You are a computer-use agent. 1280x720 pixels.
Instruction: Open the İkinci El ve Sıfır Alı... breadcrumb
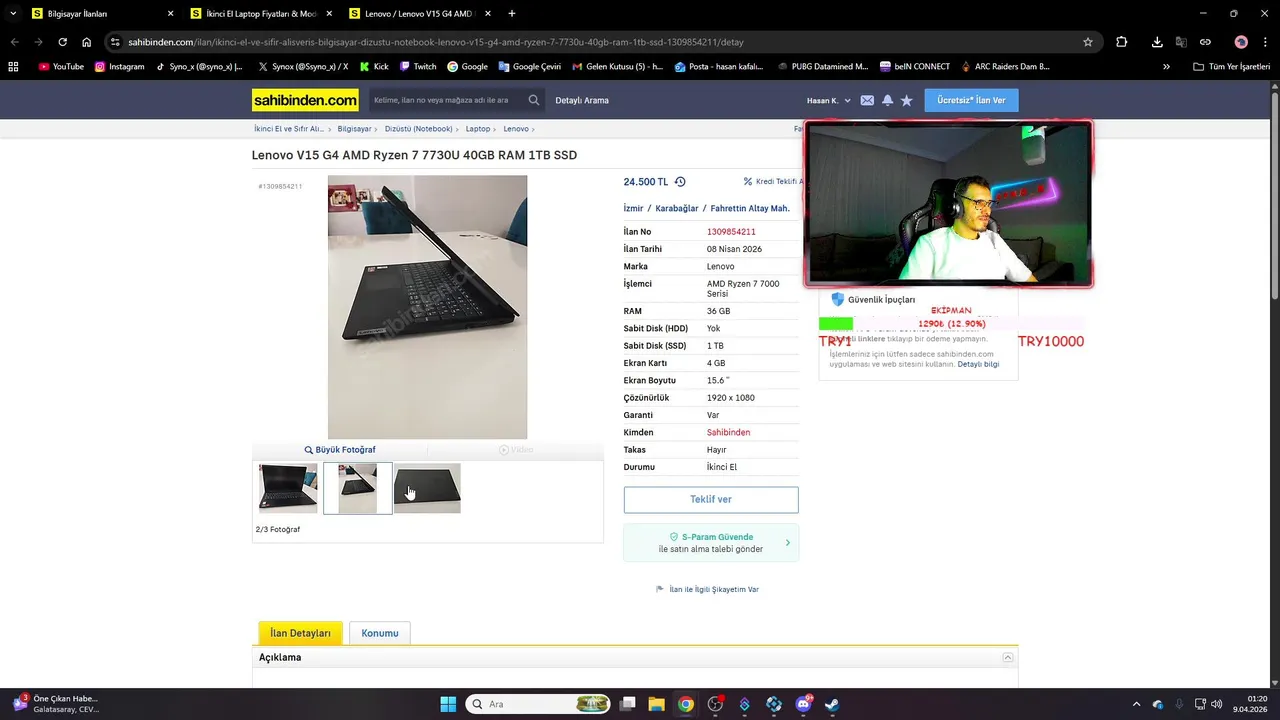(289, 129)
